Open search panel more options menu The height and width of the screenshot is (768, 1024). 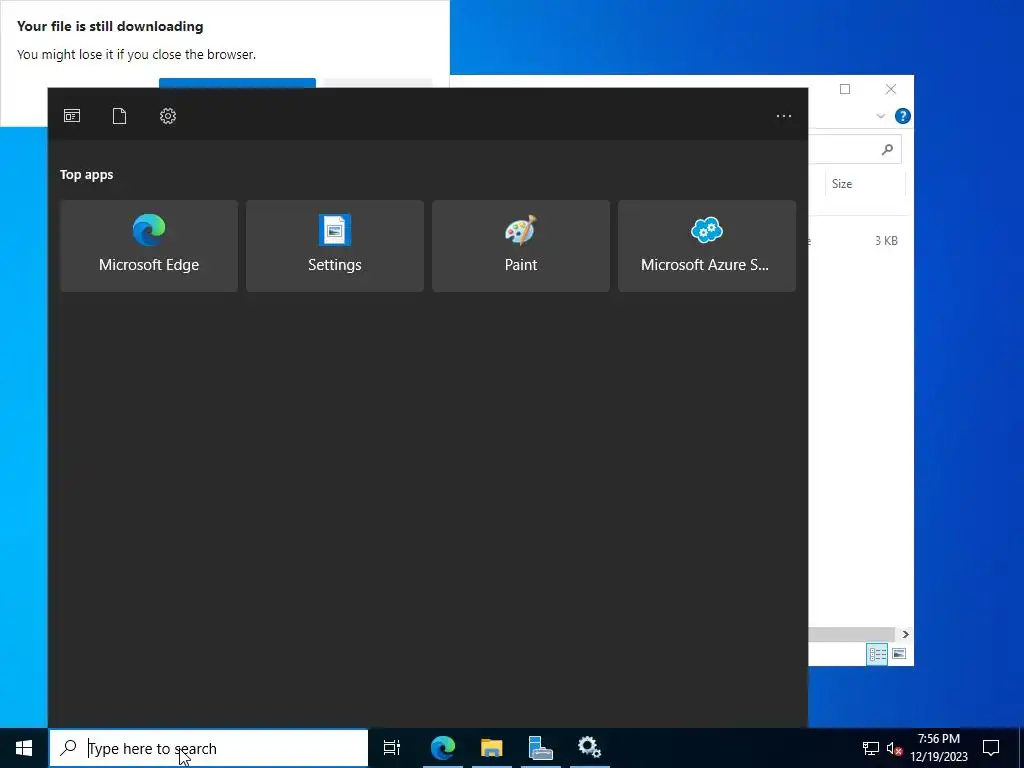[x=784, y=116]
